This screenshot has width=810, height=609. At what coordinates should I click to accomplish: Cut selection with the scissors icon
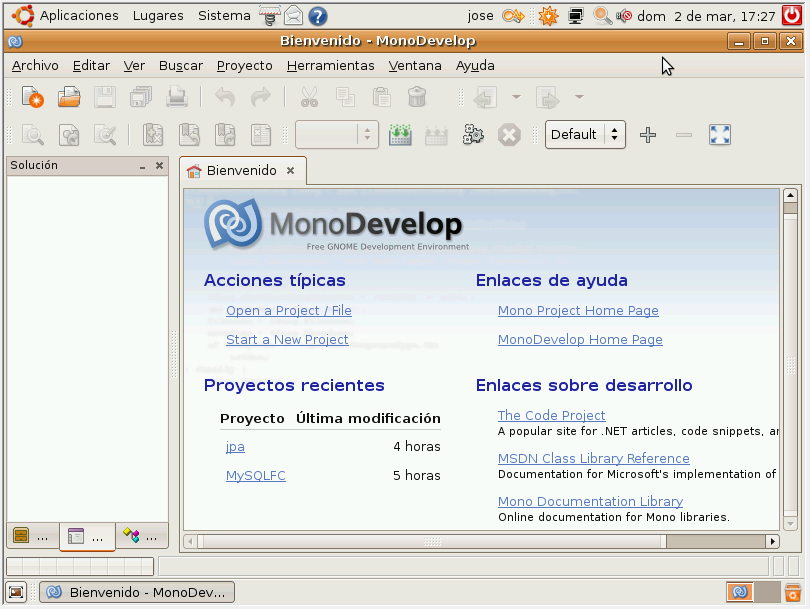pyautogui.click(x=309, y=97)
